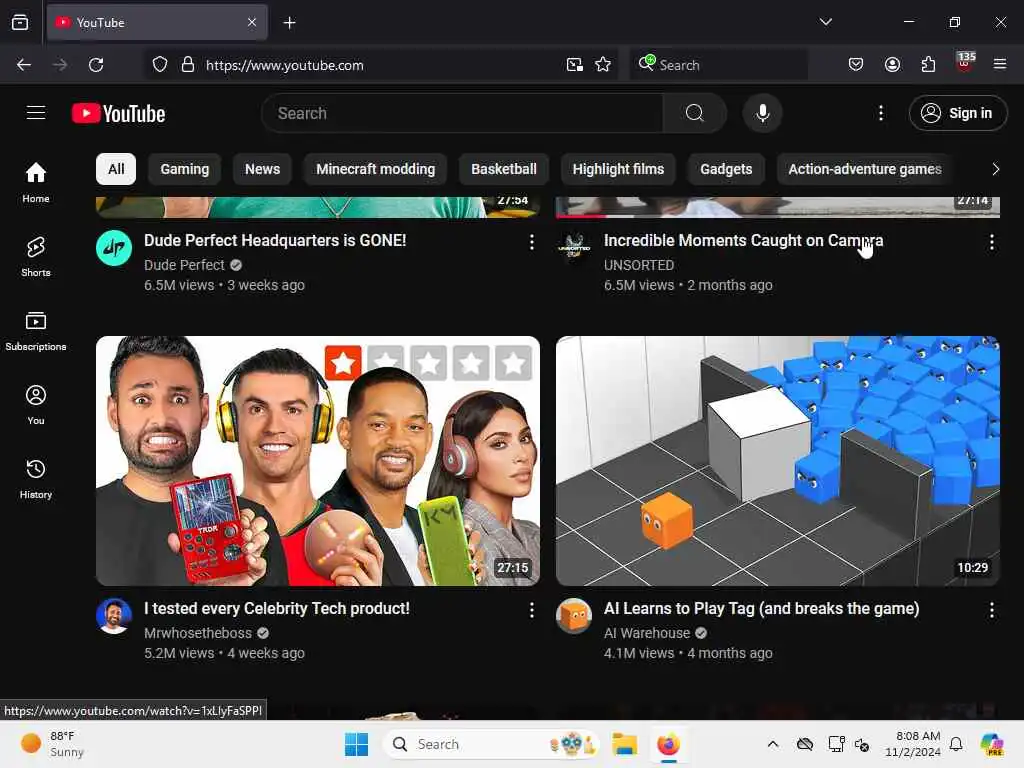Click the Mrwhosetheboss channel name
Screen dimensions: 1024x768
[198, 633]
